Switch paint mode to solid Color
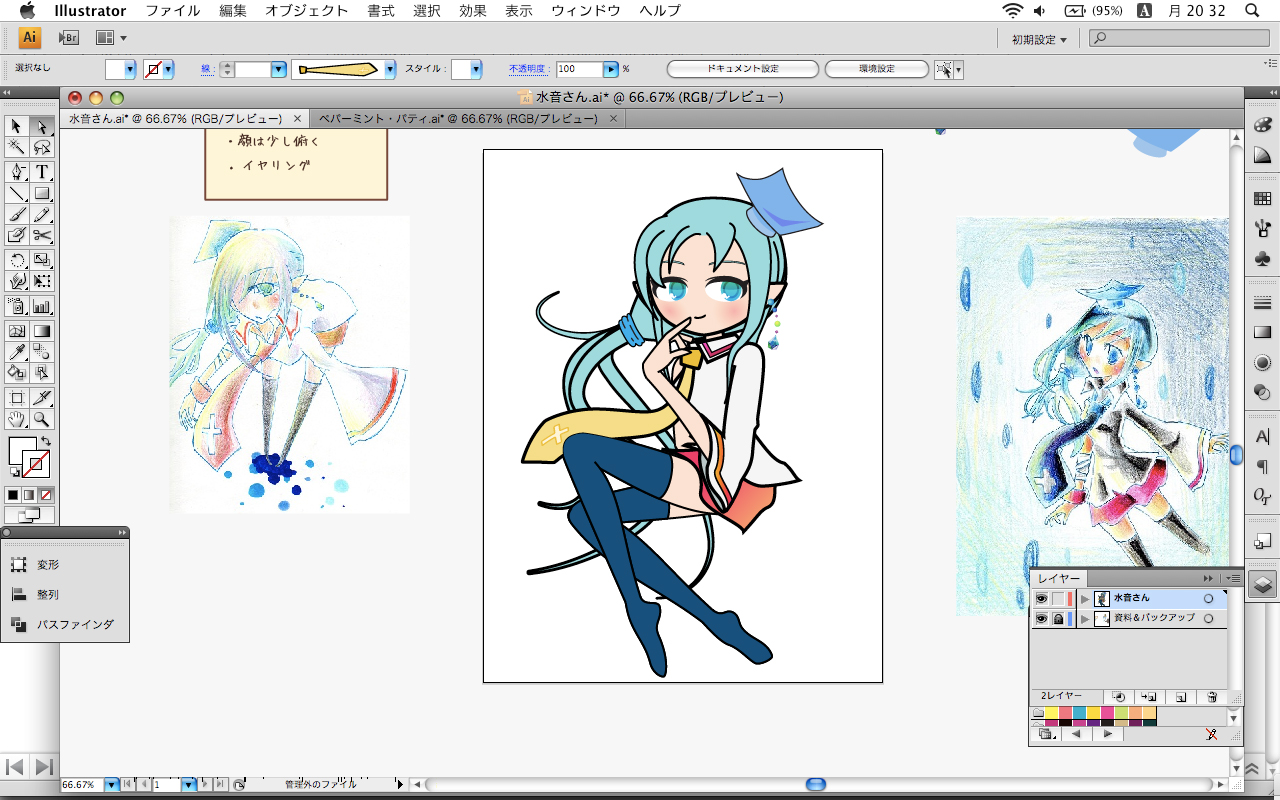 (x=13, y=495)
